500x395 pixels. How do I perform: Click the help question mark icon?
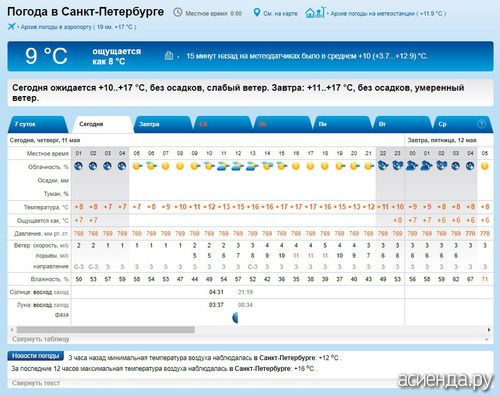pyautogui.click(x=481, y=124)
